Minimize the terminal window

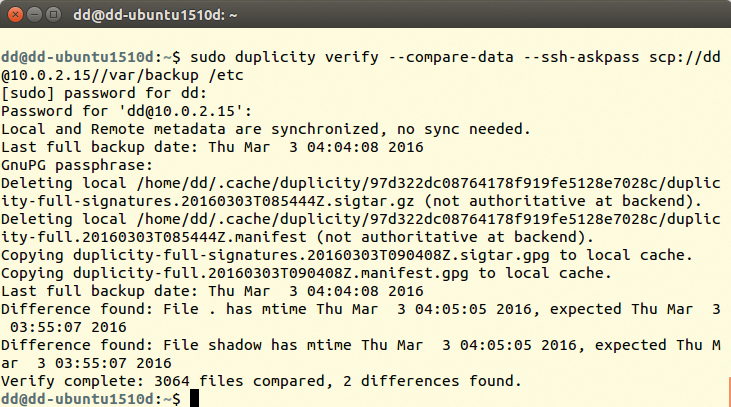[x=34, y=15]
